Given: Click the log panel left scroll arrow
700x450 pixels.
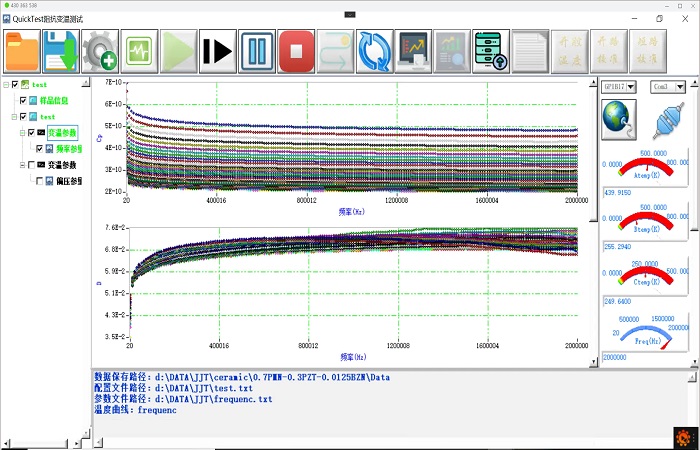Looking at the screenshot, I should 98,443.
